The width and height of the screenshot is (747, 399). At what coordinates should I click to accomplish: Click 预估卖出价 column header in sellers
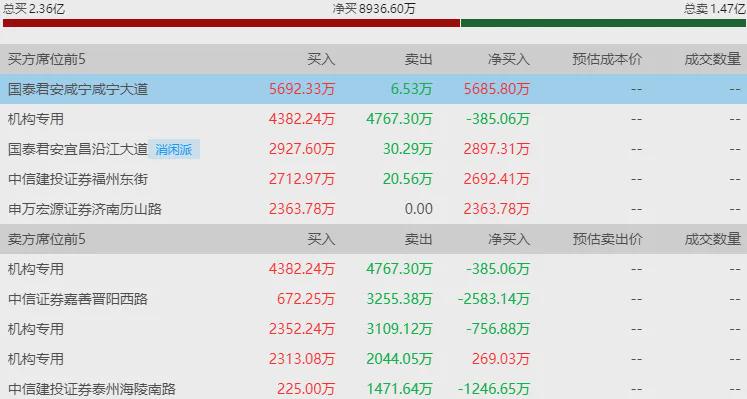[x=607, y=239]
